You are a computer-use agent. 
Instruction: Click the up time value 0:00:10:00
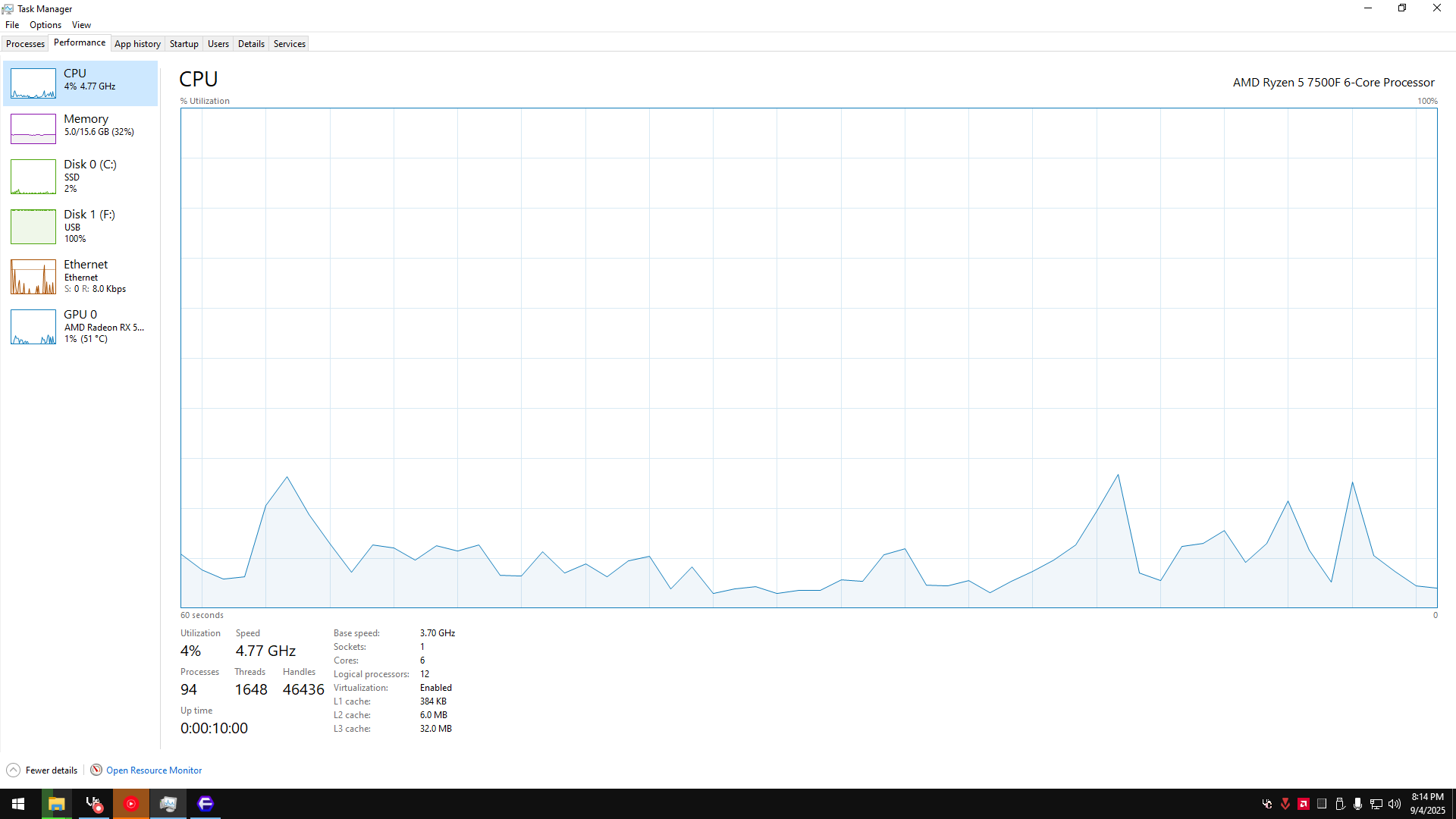(214, 728)
